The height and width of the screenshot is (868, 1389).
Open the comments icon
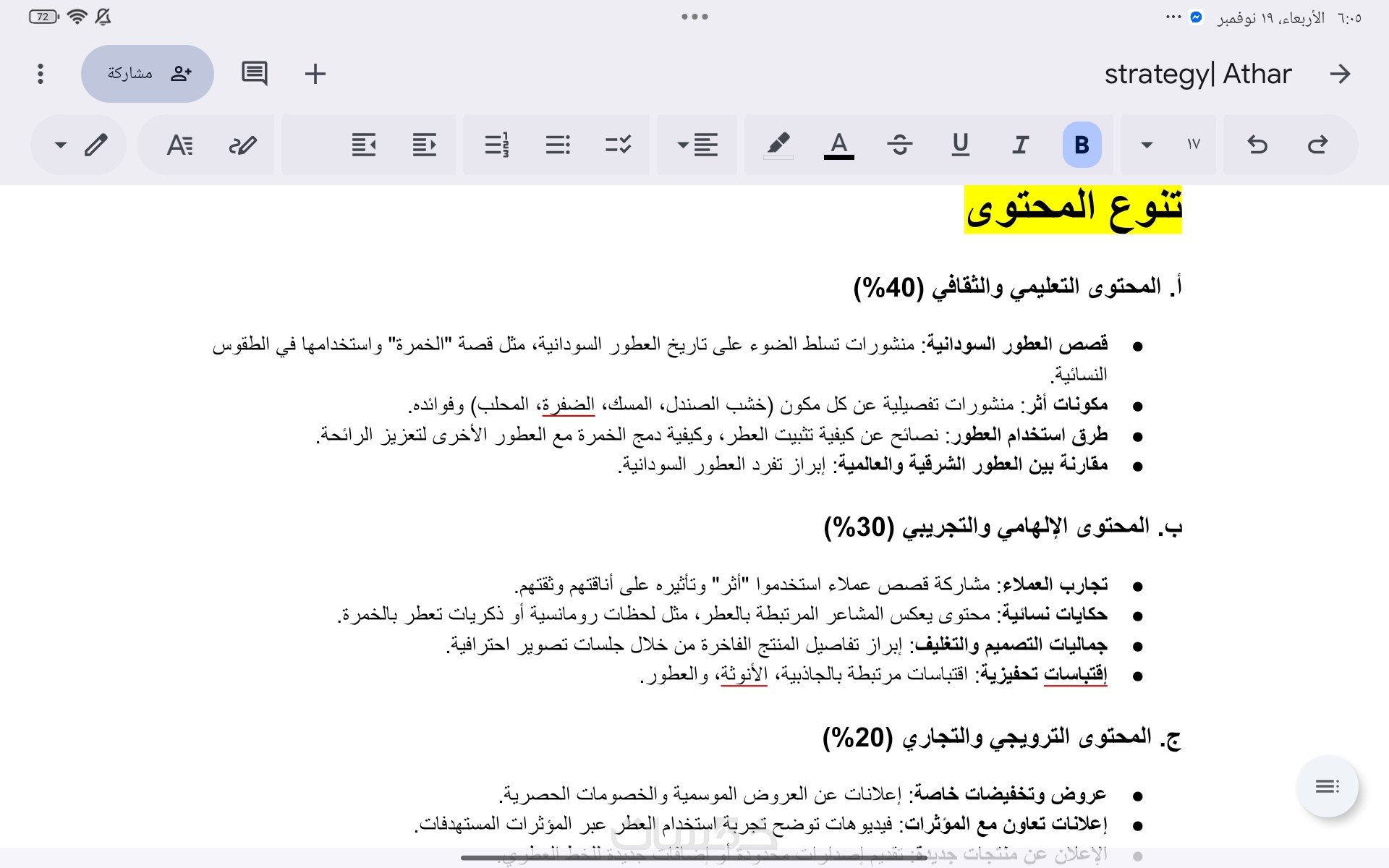(254, 73)
